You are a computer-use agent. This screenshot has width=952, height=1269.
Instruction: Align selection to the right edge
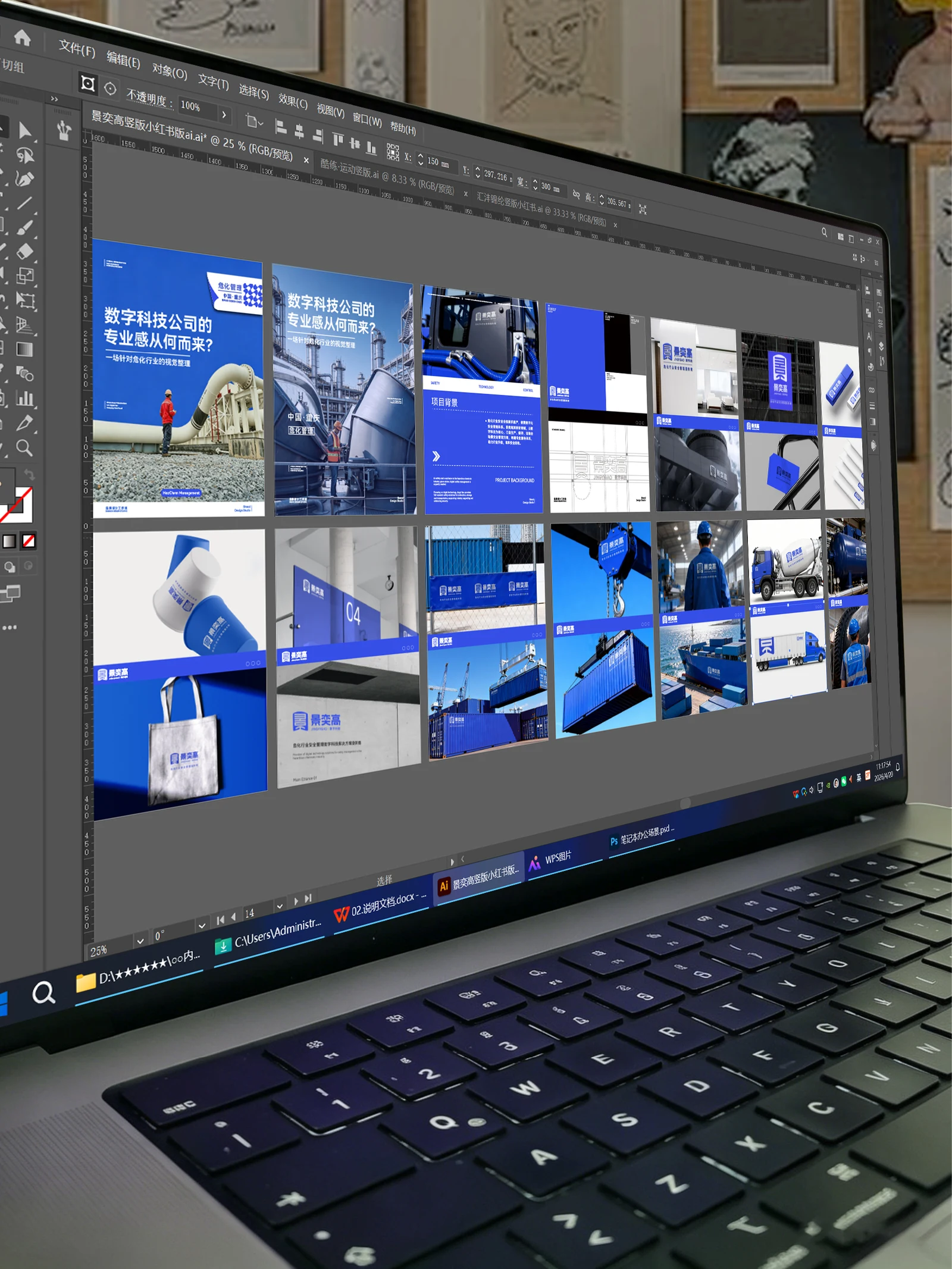pyautogui.click(x=318, y=136)
